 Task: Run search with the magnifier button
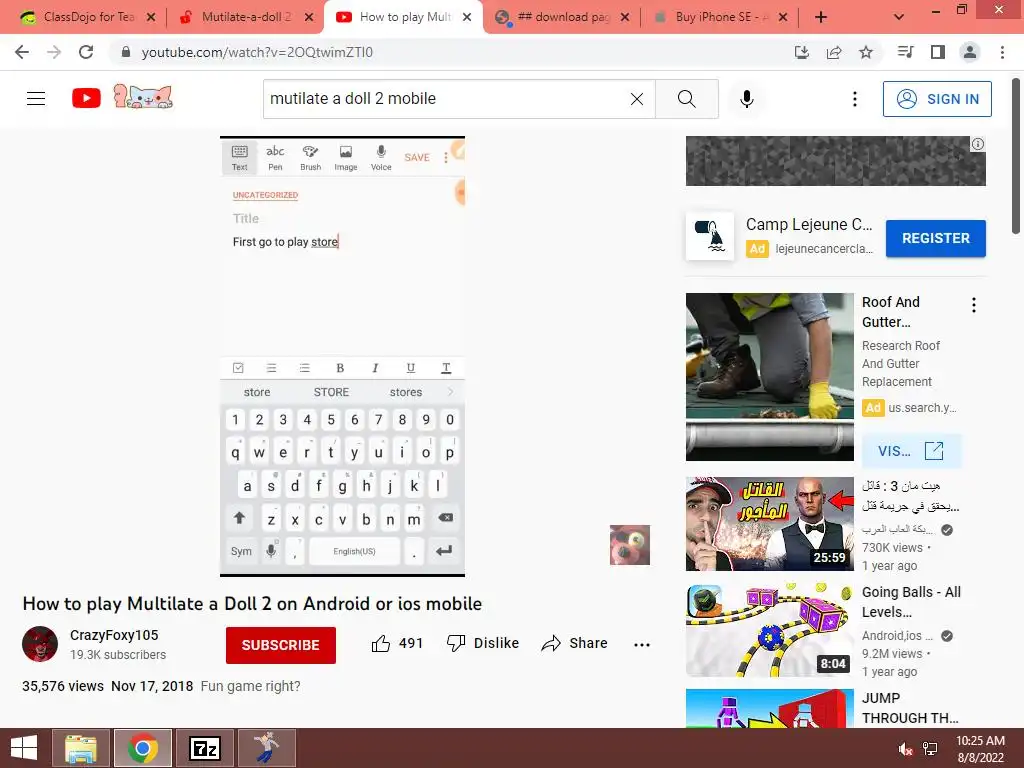click(x=686, y=99)
